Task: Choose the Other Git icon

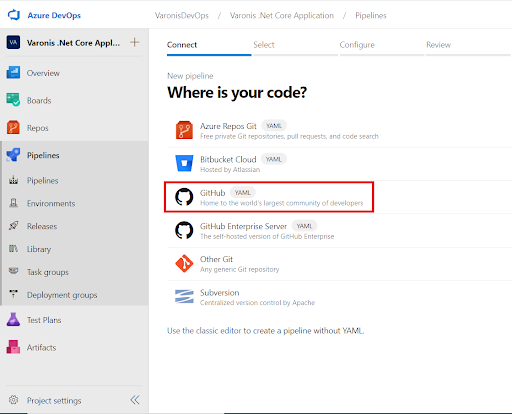Action: 184,263
